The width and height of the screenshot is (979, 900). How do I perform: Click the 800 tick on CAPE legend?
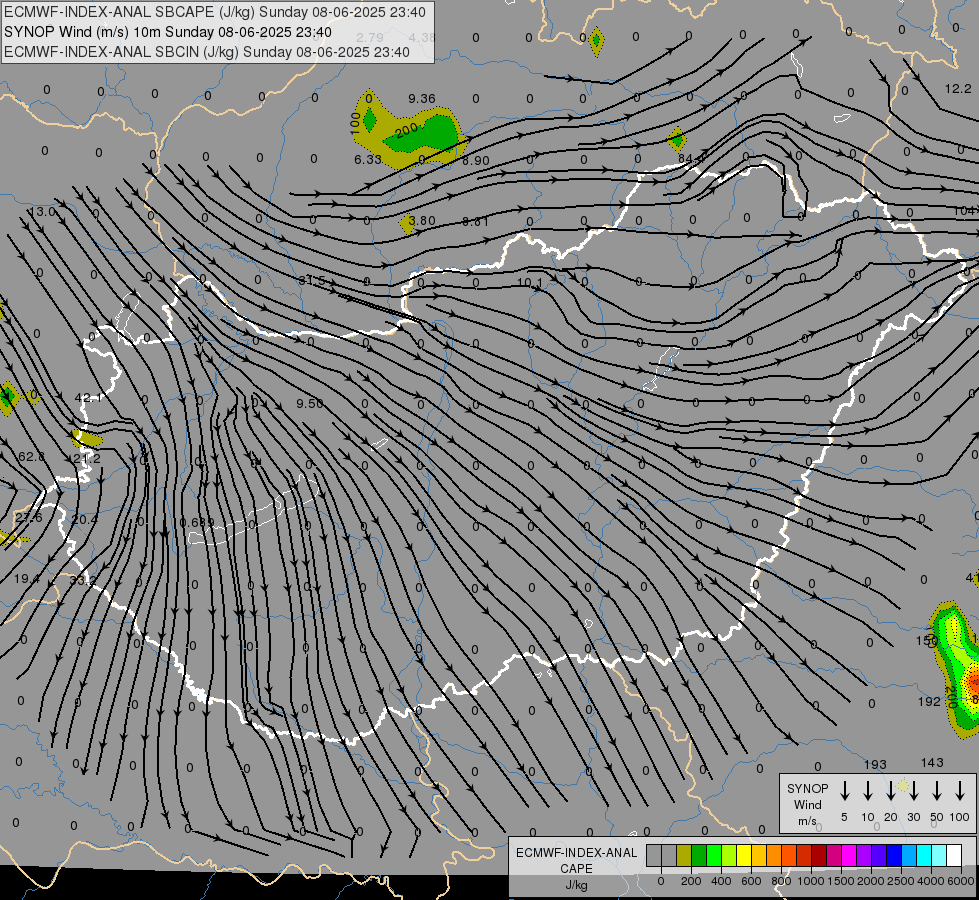781,881
